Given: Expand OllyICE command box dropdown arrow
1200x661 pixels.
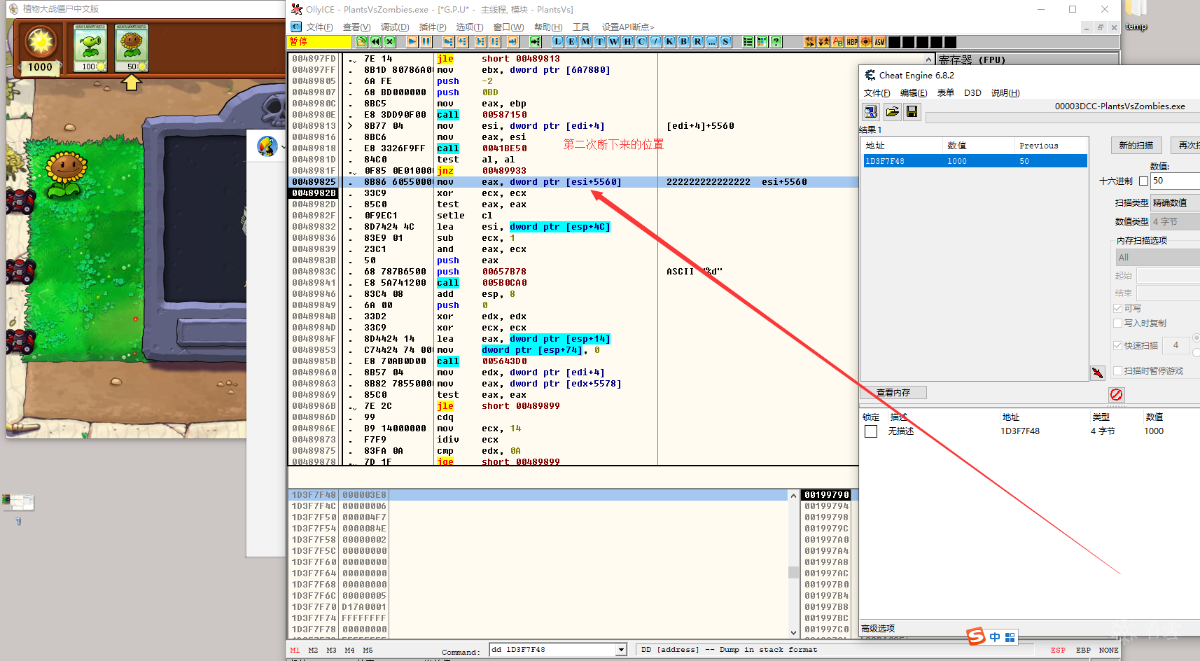Looking at the screenshot, I should [x=621, y=650].
